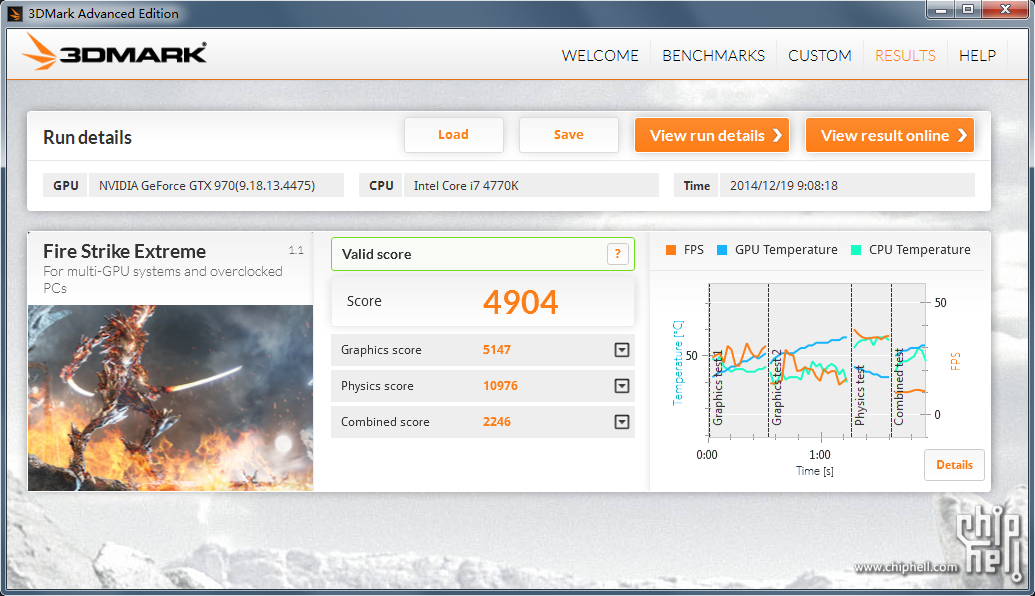The width and height of the screenshot is (1035, 596).
Task: Open the Valid score help question mark
Action: click(617, 254)
